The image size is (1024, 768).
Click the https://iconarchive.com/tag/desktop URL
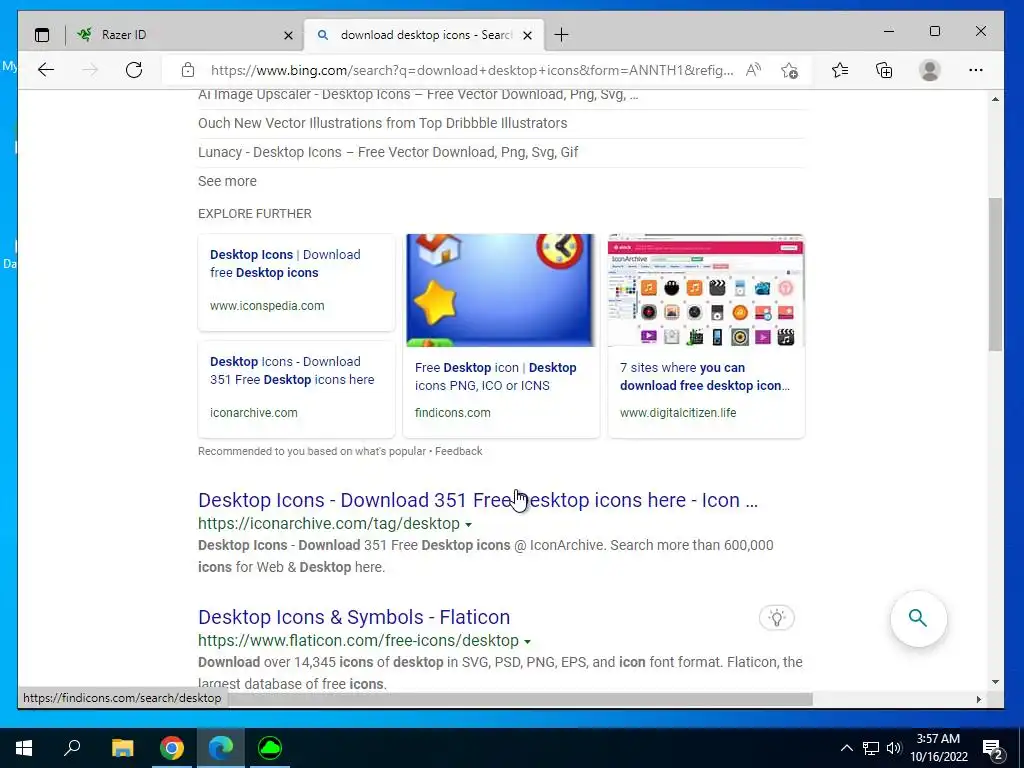click(x=328, y=524)
